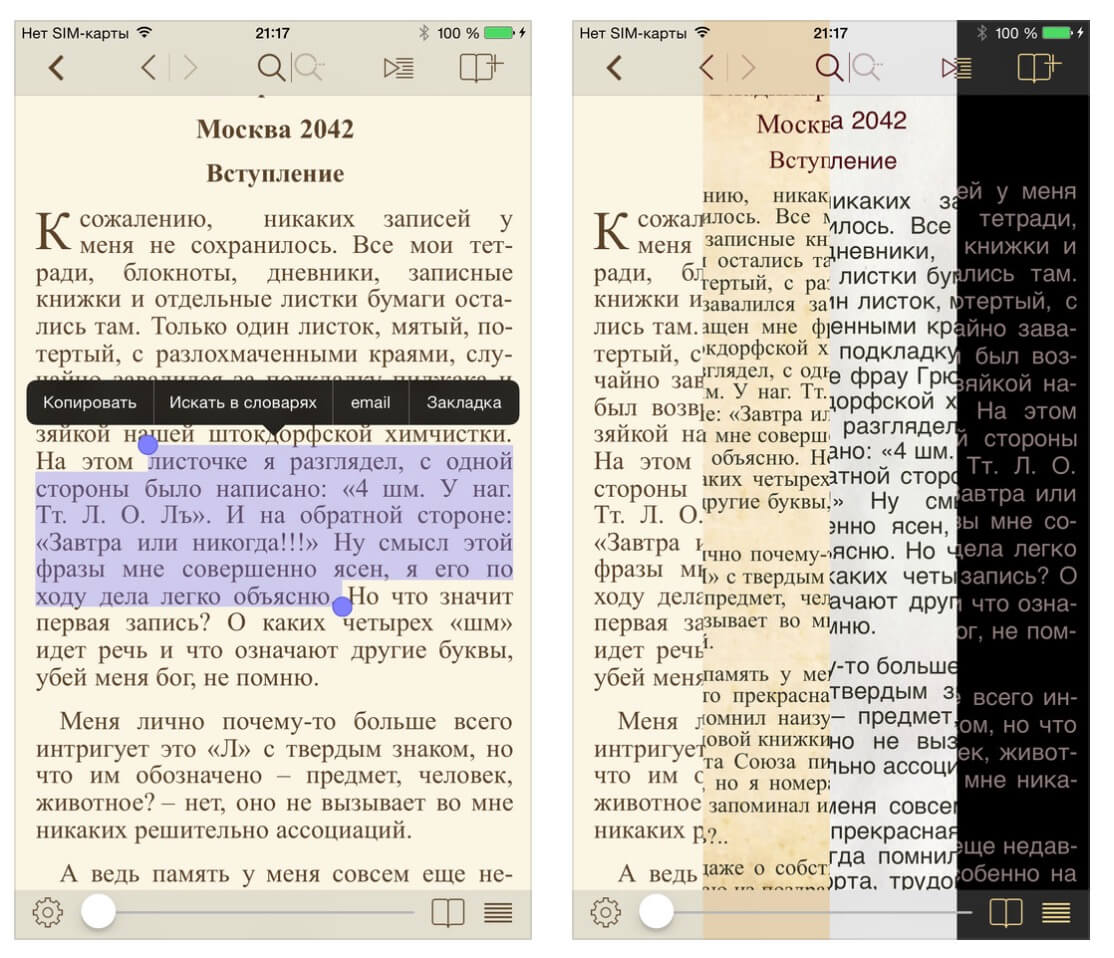The image size is (1114, 958).
Task: Click the reading progress slider knob, right screen
Action: click(656, 912)
